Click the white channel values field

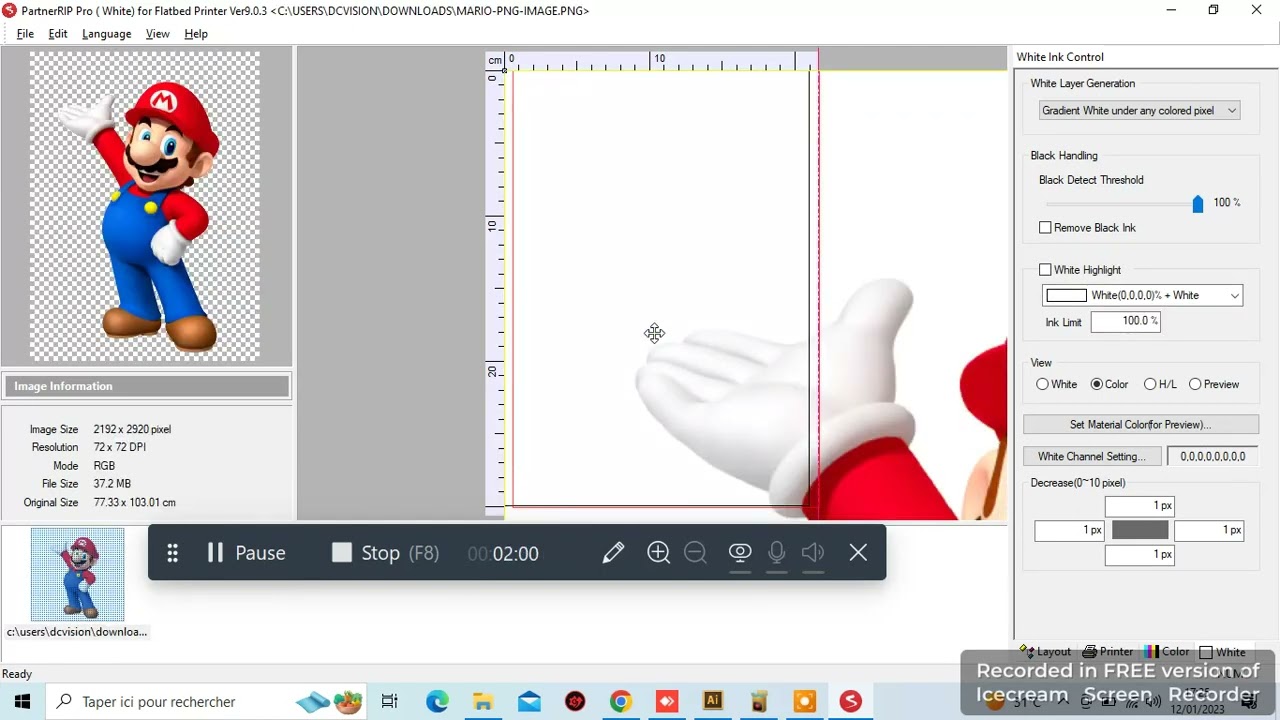[x=1213, y=457]
